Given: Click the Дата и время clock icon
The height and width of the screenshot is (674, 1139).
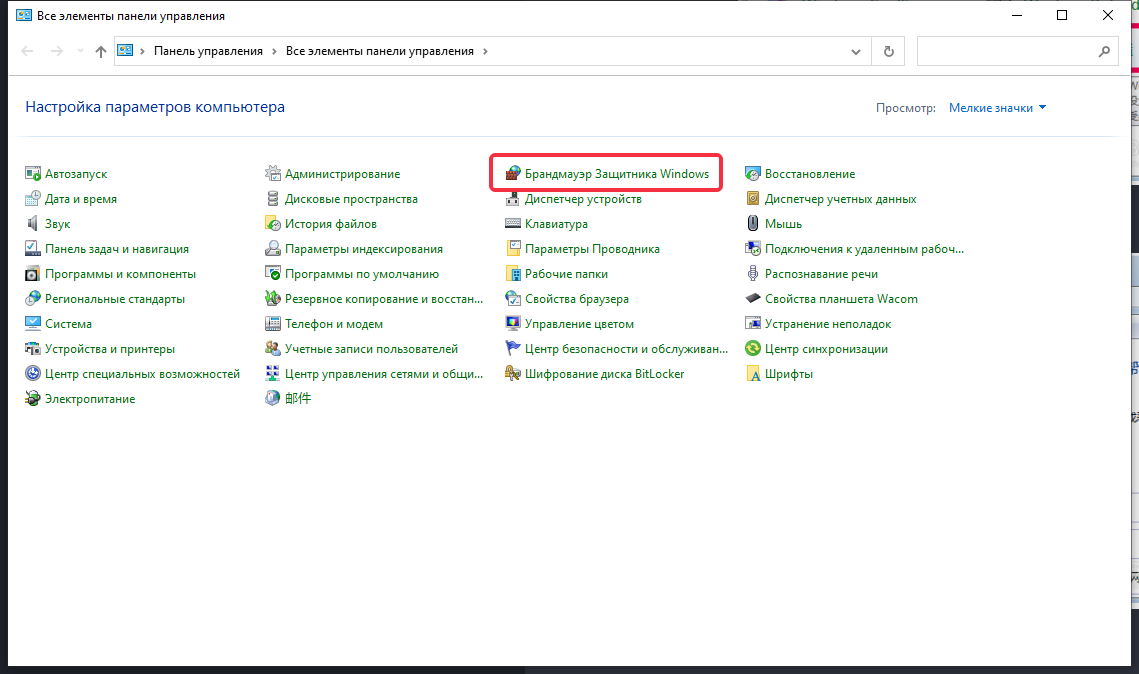Looking at the screenshot, I should [x=33, y=198].
